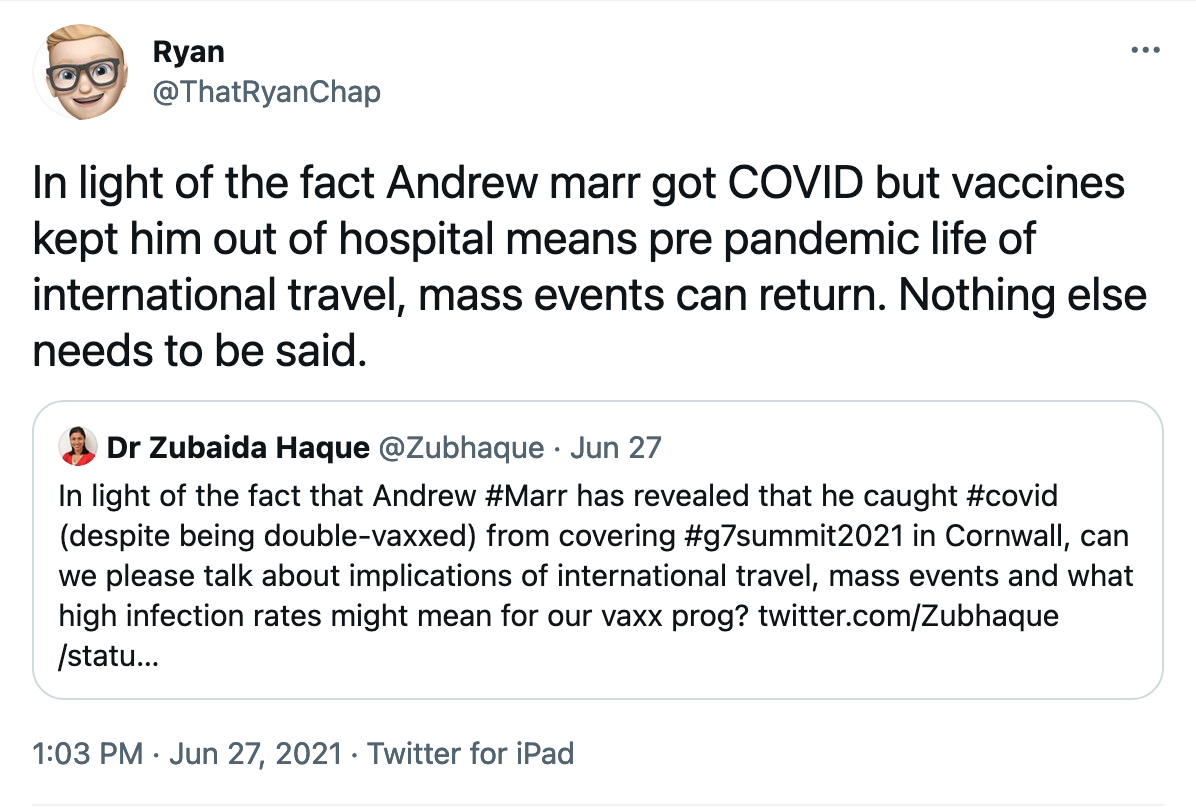Viewport: 1196px width, 810px height.
Task: Open the #covid hashtag
Action: coord(1011,496)
